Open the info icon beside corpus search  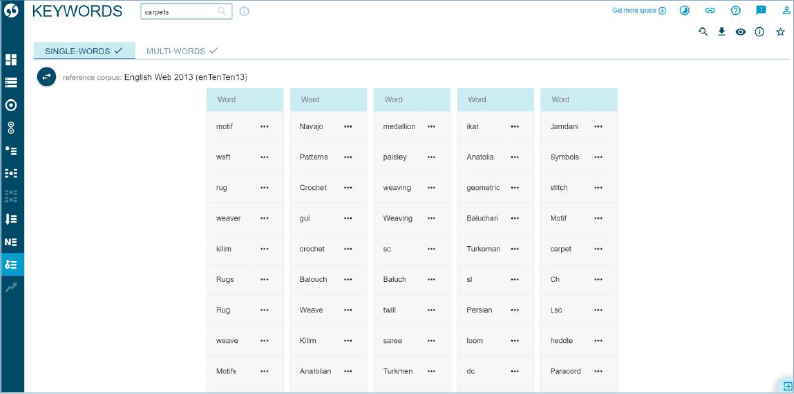[x=244, y=12]
